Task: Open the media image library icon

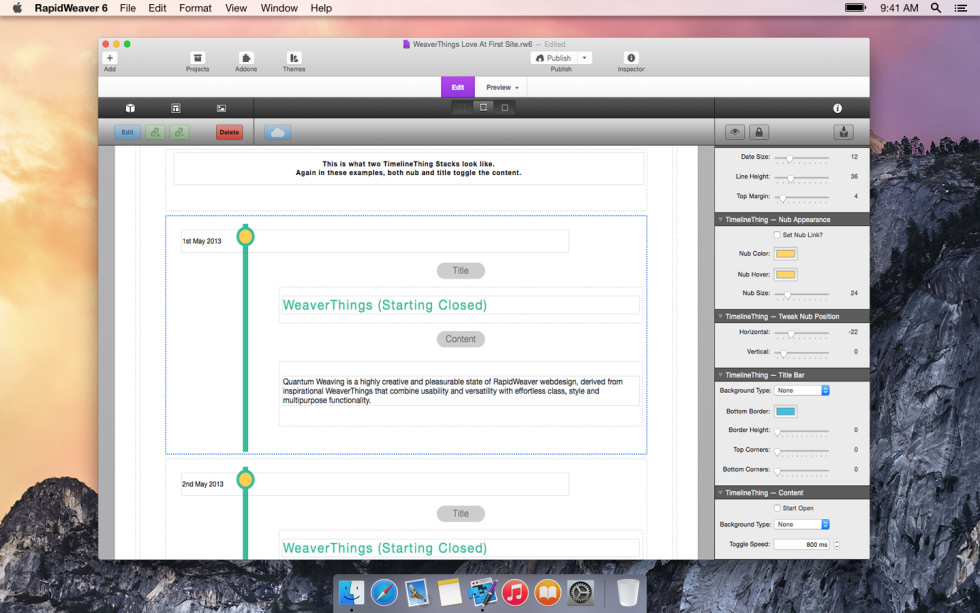Action: tap(221, 108)
